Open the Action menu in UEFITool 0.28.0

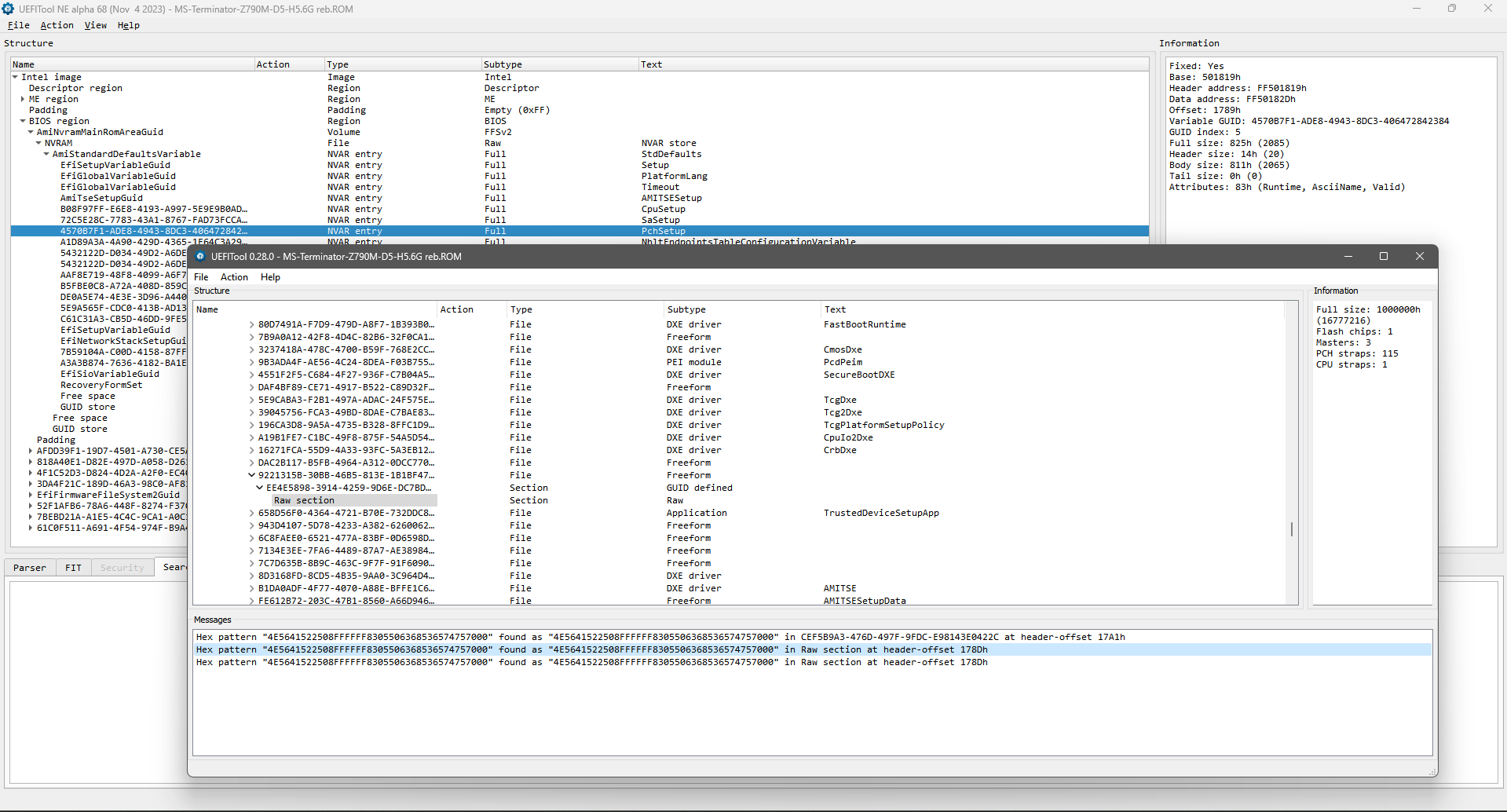coord(234,277)
